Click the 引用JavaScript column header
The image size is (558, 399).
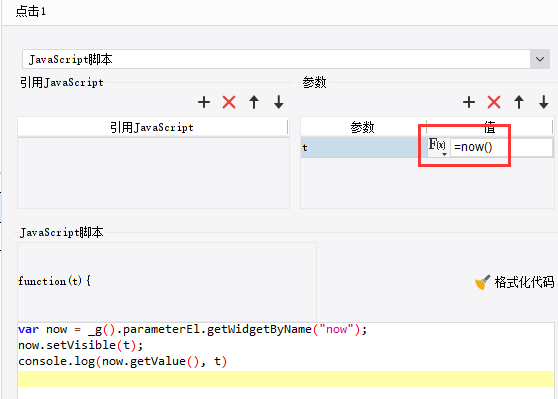[152, 127]
